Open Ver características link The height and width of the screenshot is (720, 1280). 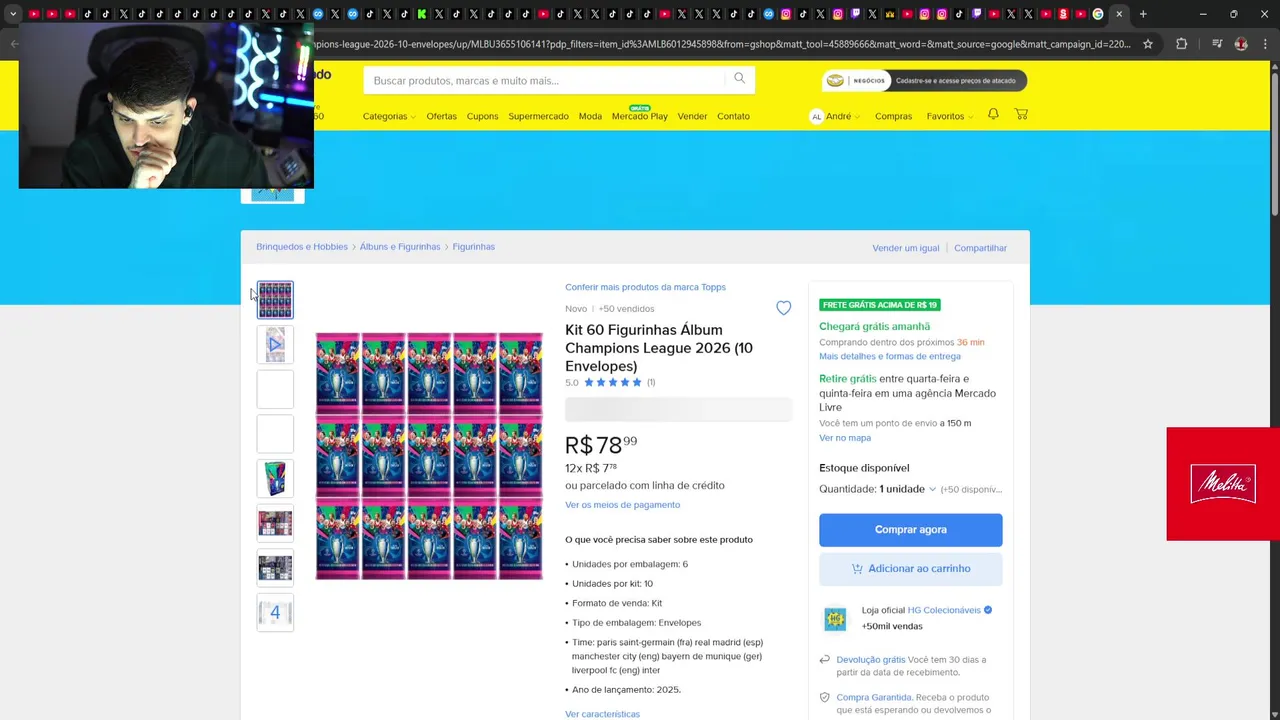[602, 714]
